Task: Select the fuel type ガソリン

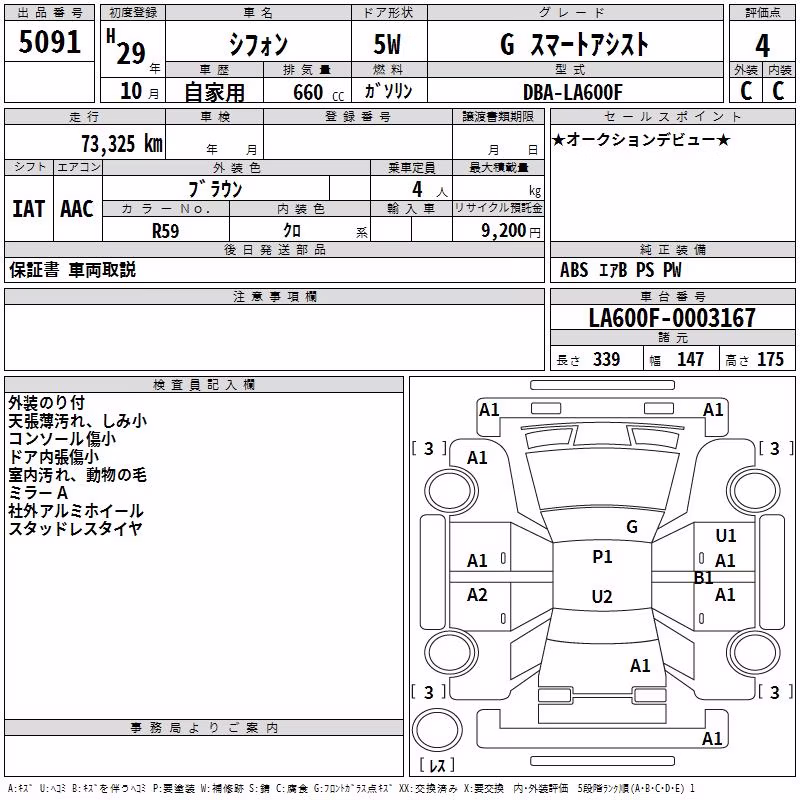Action: [388, 91]
